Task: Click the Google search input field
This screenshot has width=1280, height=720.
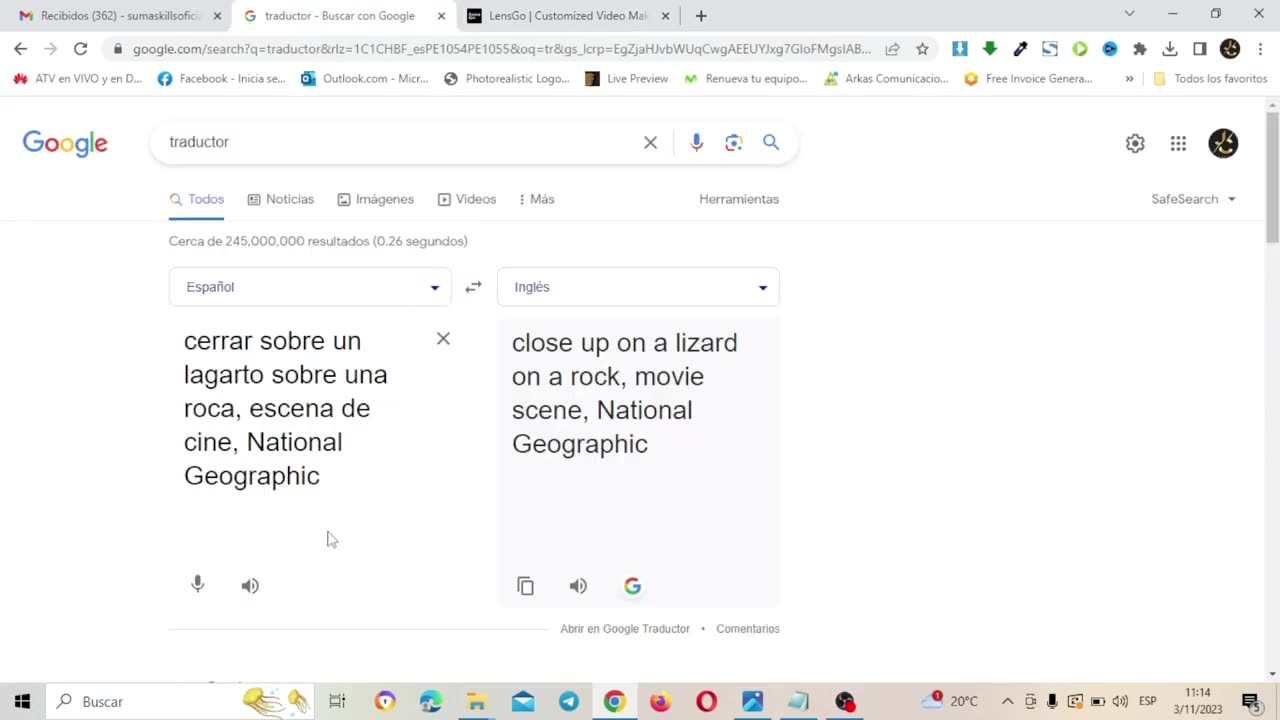Action: click(x=400, y=142)
